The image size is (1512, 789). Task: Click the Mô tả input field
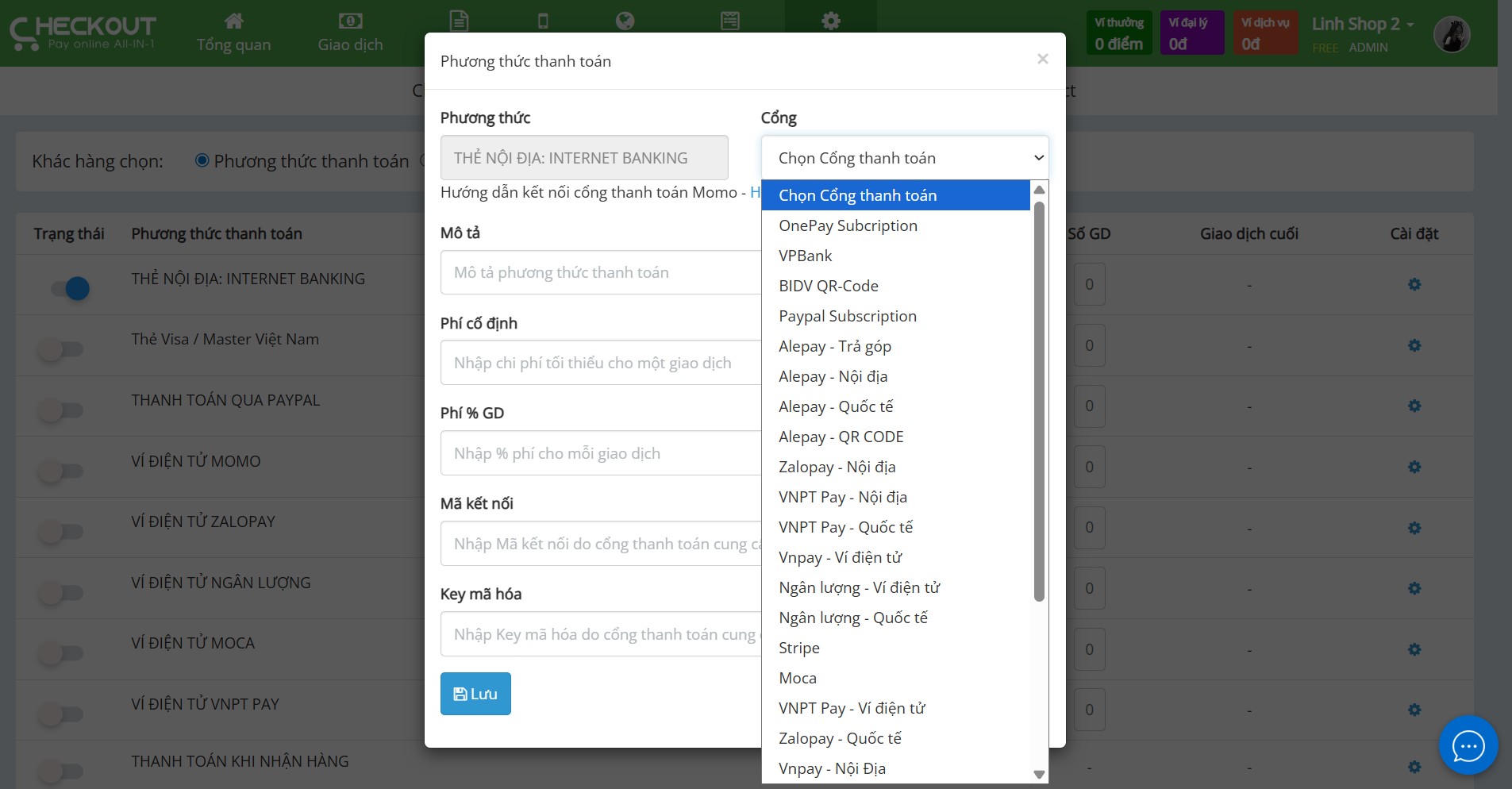pos(601,272)
